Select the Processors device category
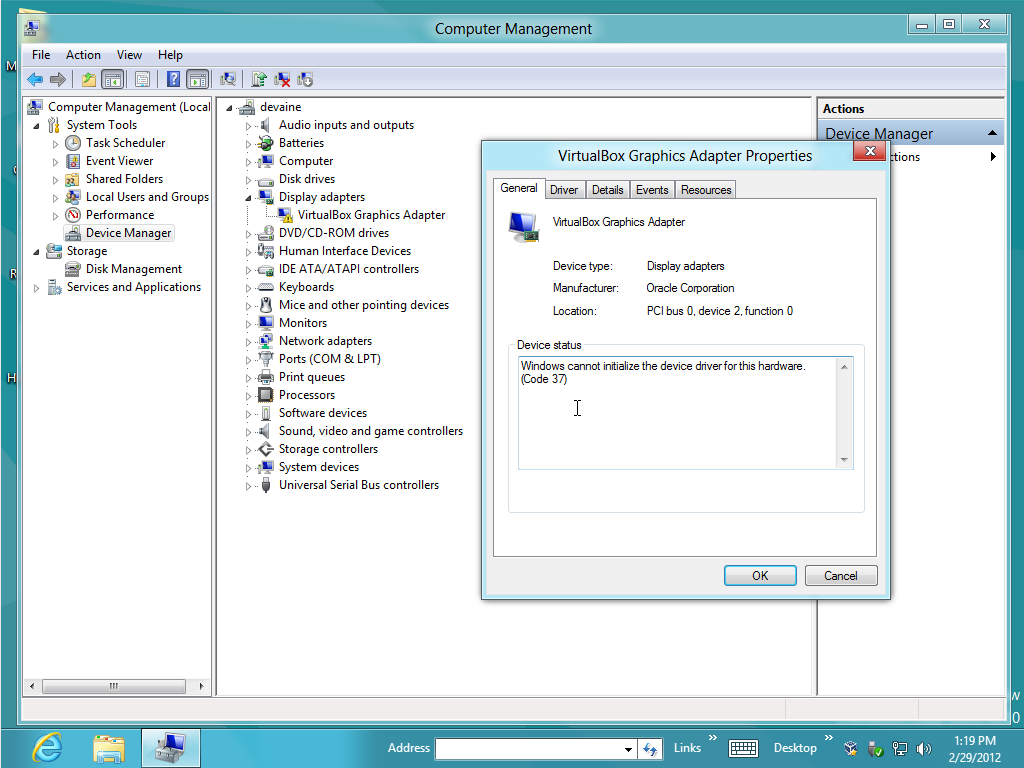Viewport: 1024px width, 768px height. click(x=306, y=395)
